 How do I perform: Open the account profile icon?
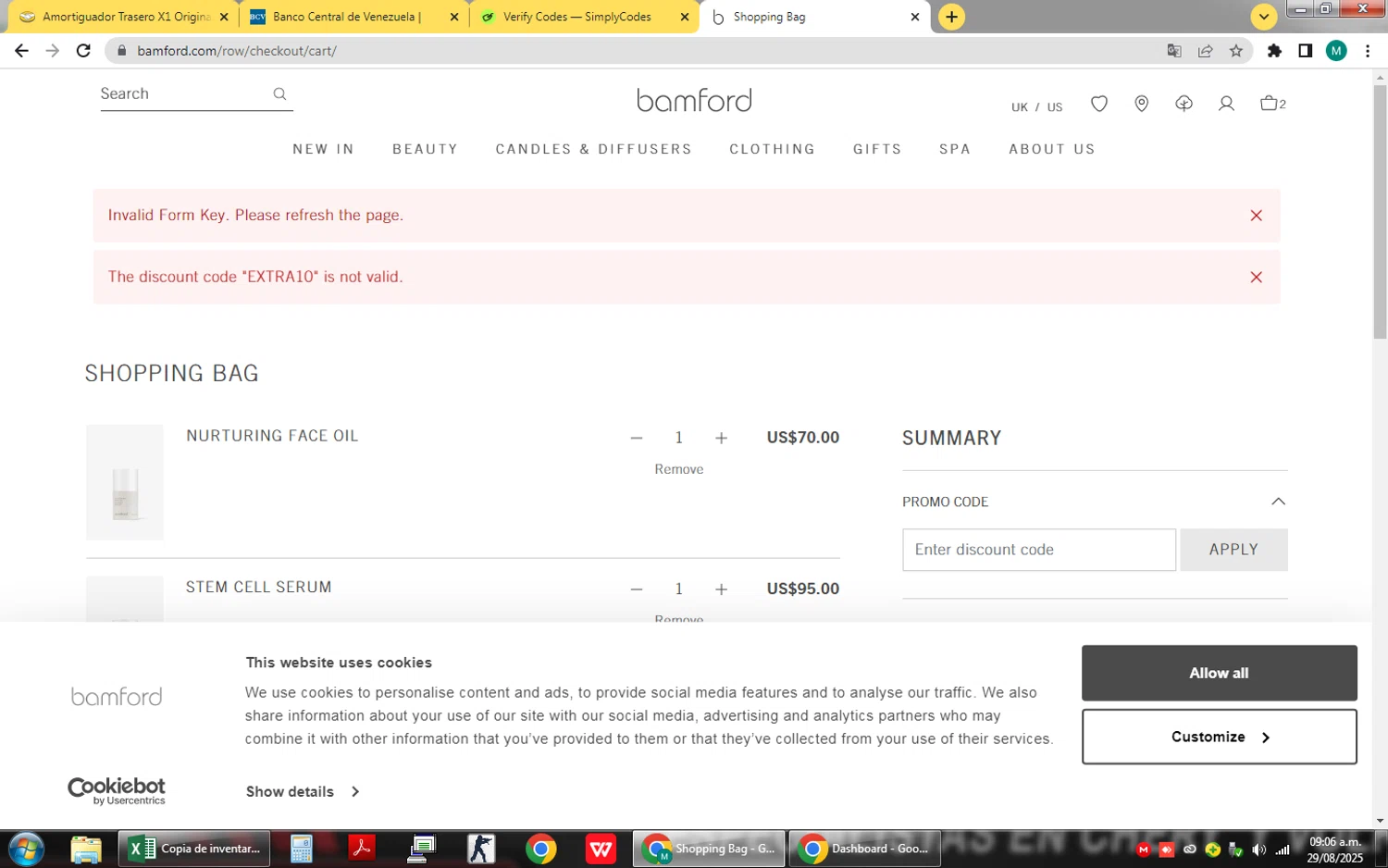1226,104
